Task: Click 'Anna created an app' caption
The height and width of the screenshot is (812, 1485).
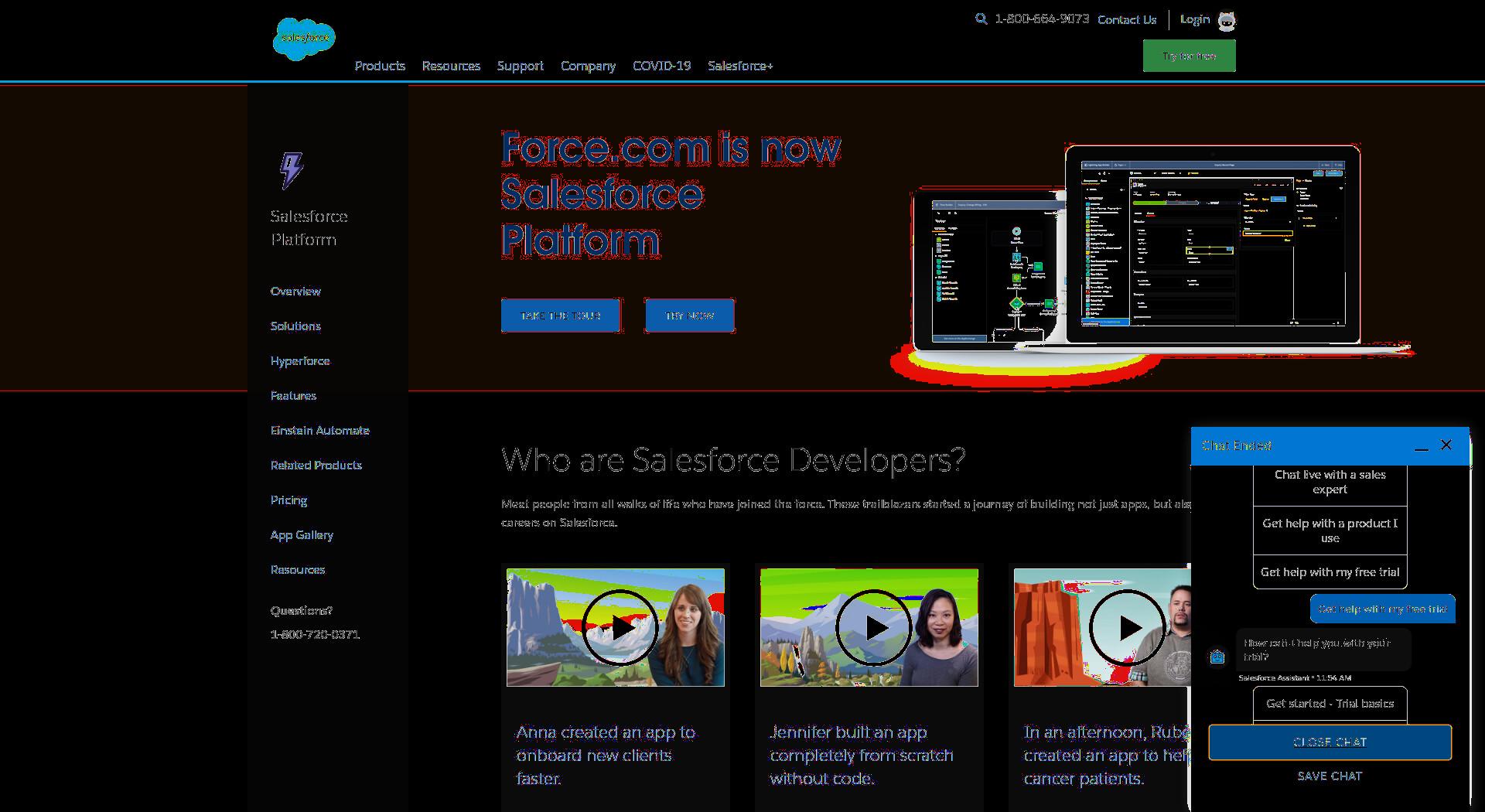Action: (606, 755)
